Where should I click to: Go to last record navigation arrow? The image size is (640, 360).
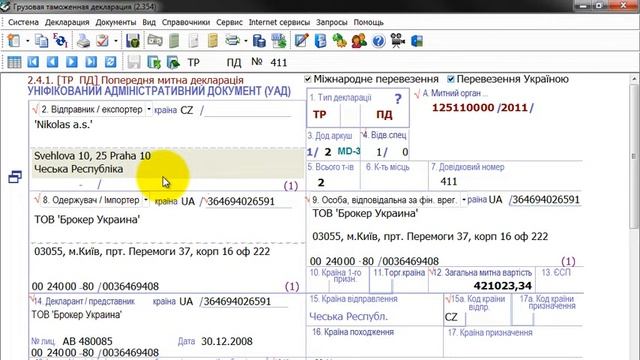pos(91,62)
